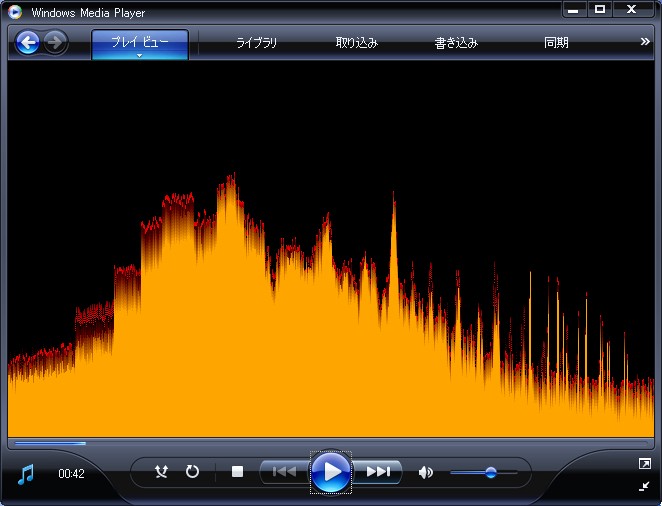This screenshot has width=662, height=506.
Task: Switch to compact mode
Action: coord(644,486)
